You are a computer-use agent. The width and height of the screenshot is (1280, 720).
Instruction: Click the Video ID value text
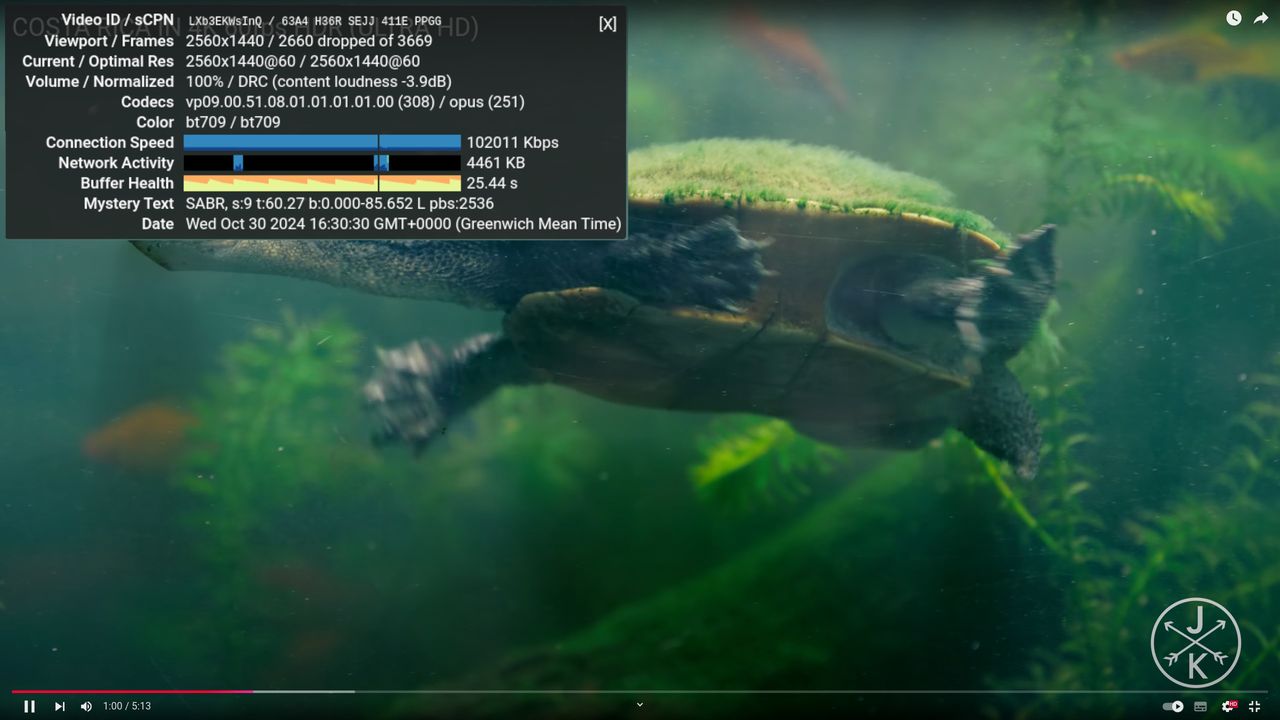(x=315, y=21)
